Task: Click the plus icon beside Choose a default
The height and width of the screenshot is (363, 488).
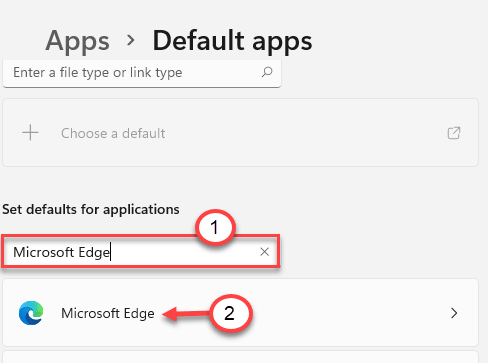Action: [30, 133]
